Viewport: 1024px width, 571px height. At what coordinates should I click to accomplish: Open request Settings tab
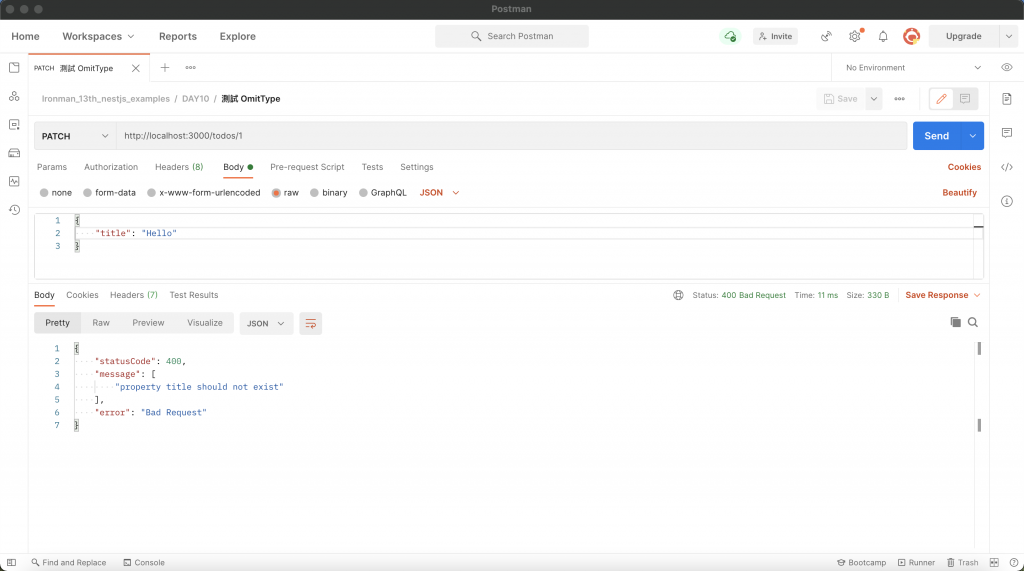[417, 167]
